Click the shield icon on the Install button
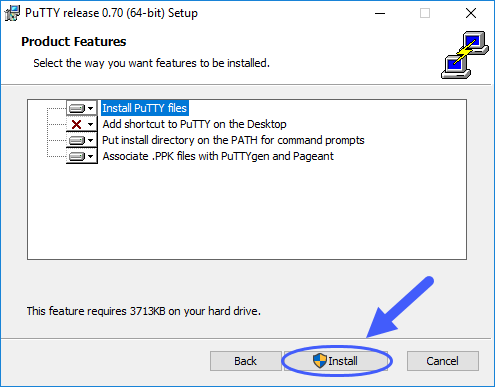Viewport: 495px width, 387px height. 320,361
